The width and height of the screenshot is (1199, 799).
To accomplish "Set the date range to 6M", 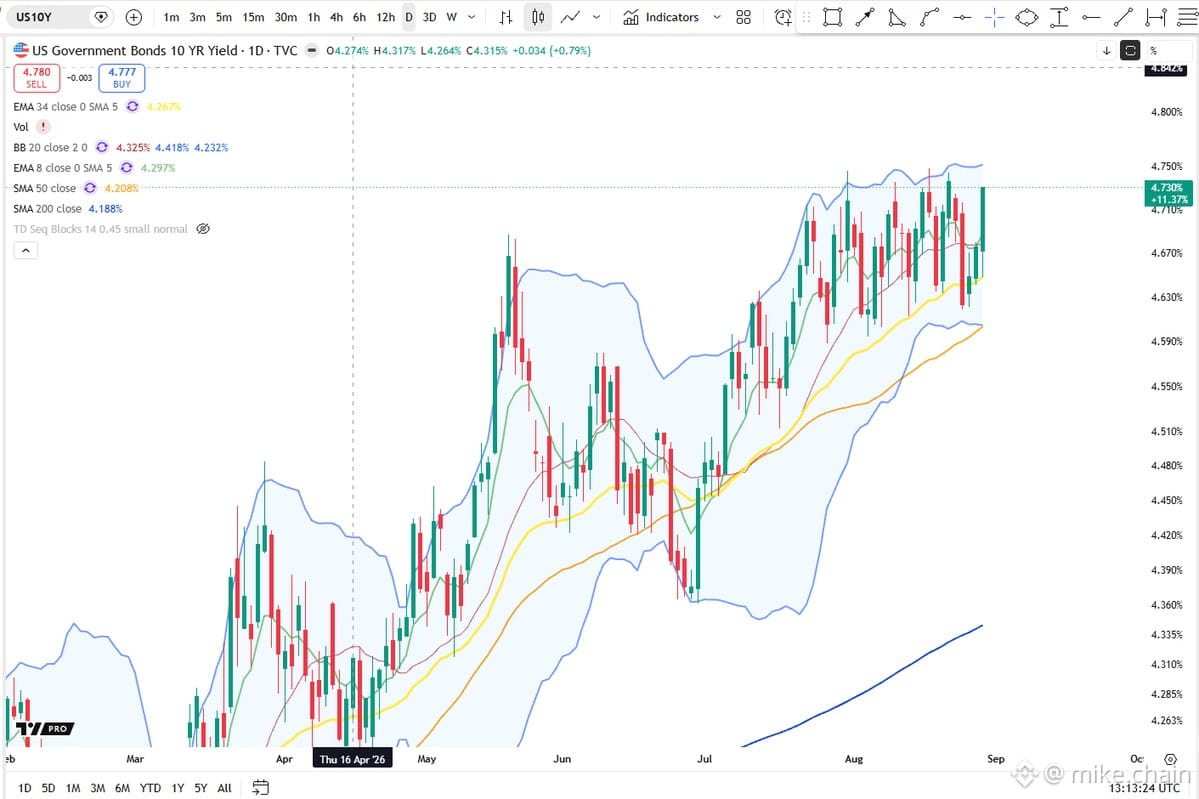I will pos(122,788).
